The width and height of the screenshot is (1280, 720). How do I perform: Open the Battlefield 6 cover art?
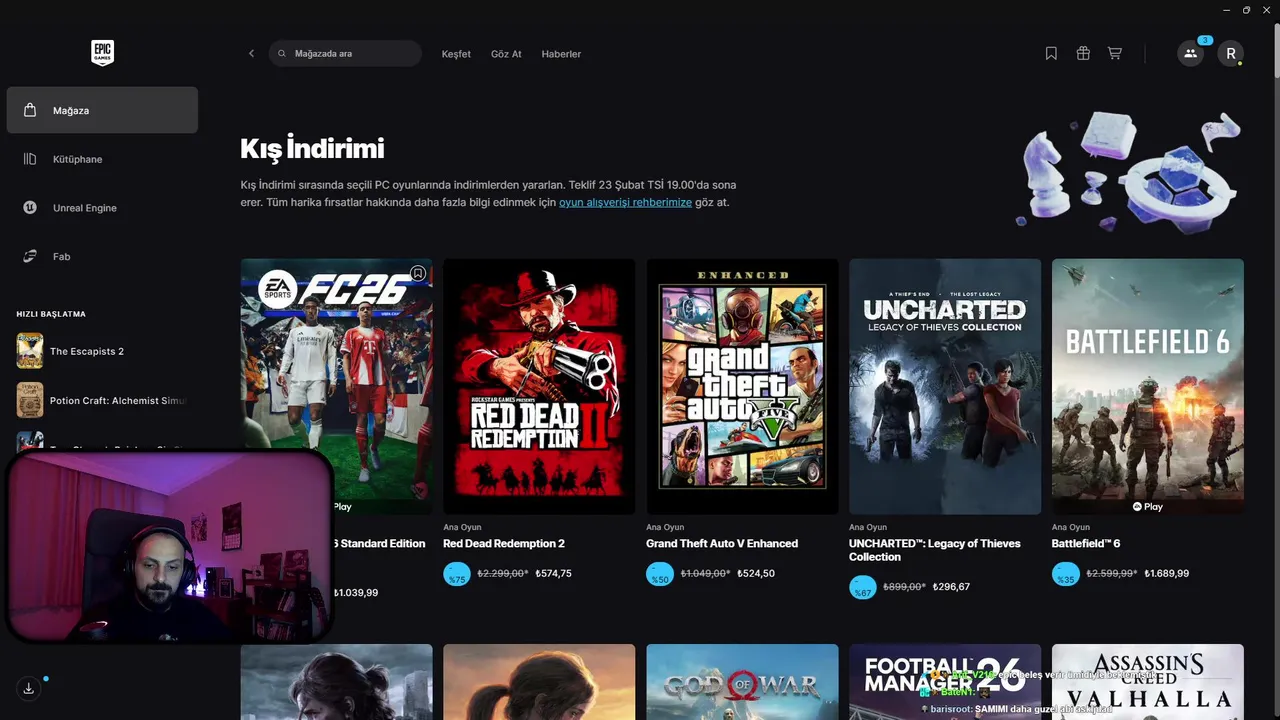point(1148,386)
